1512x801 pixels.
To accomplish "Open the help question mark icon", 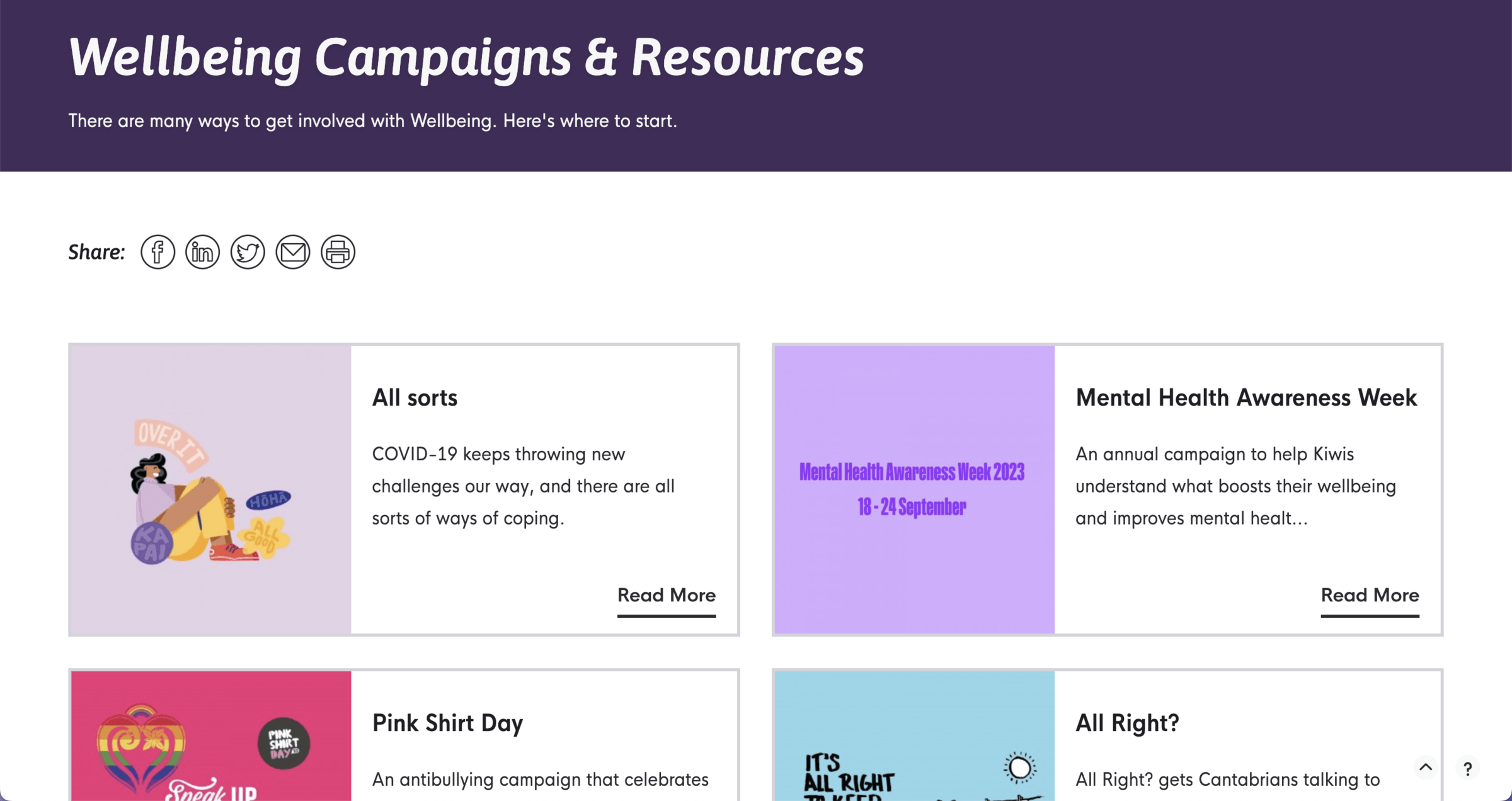I will coord(1467,768).
